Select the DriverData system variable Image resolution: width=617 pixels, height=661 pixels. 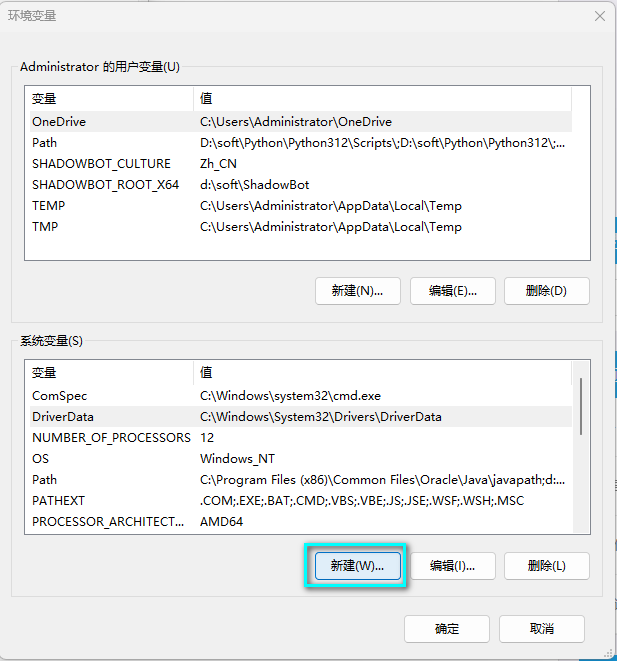300,417
